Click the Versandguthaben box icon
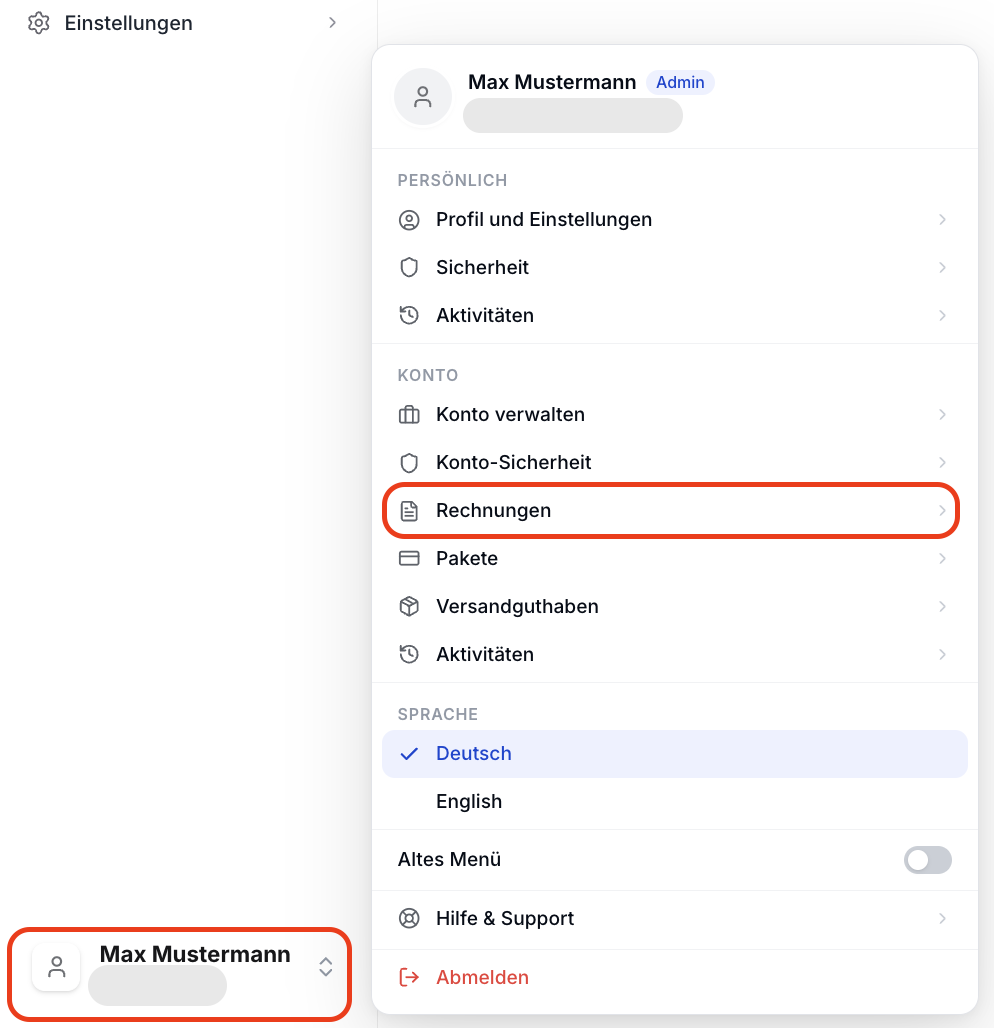The image size is (994, 1028). coord(409,606)
